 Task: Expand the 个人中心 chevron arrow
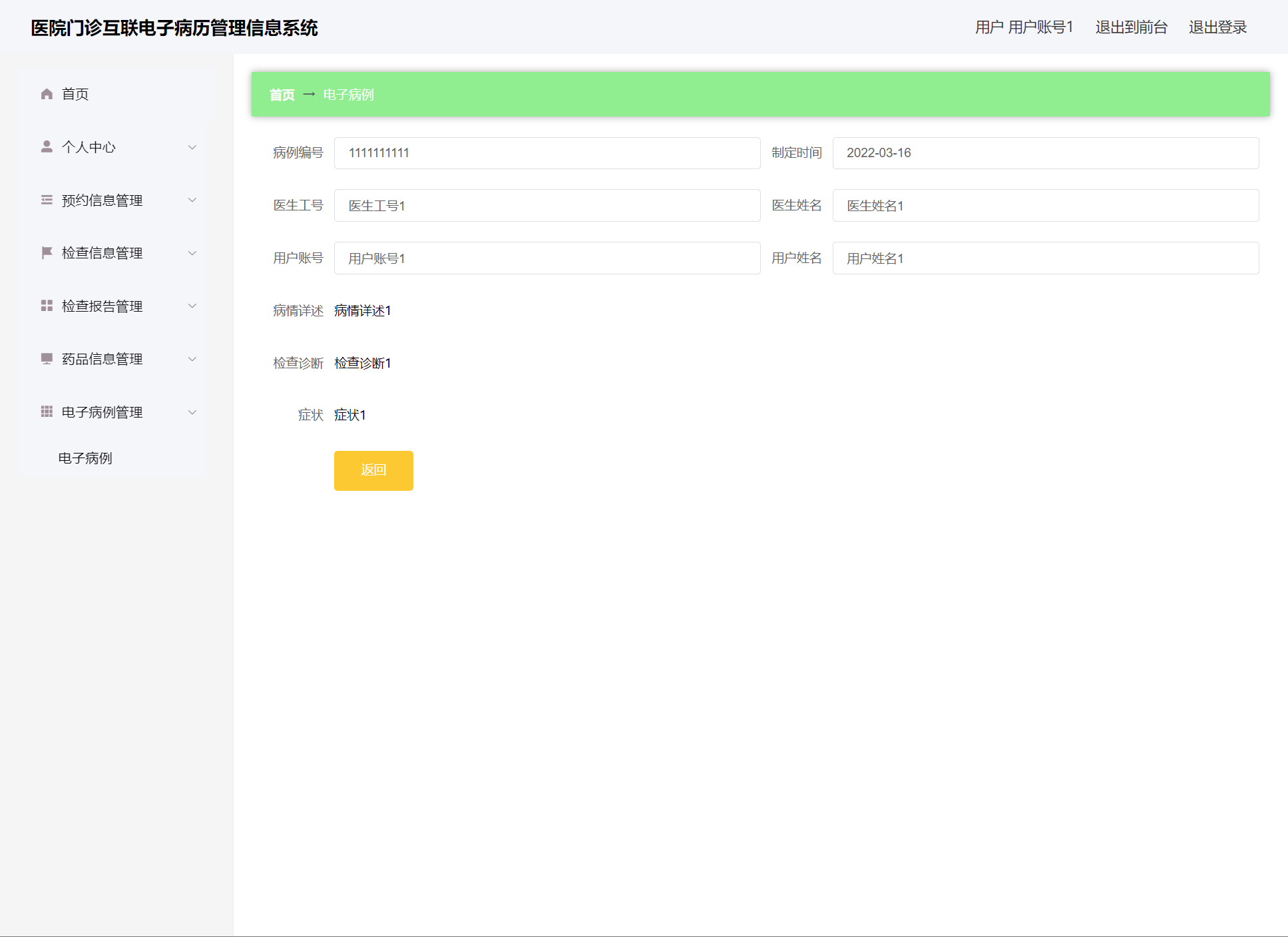(x=192, y=147)
